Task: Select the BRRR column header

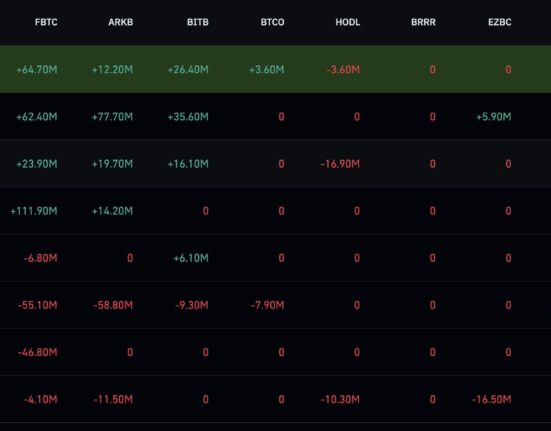Action: click(x=423, y=22)
